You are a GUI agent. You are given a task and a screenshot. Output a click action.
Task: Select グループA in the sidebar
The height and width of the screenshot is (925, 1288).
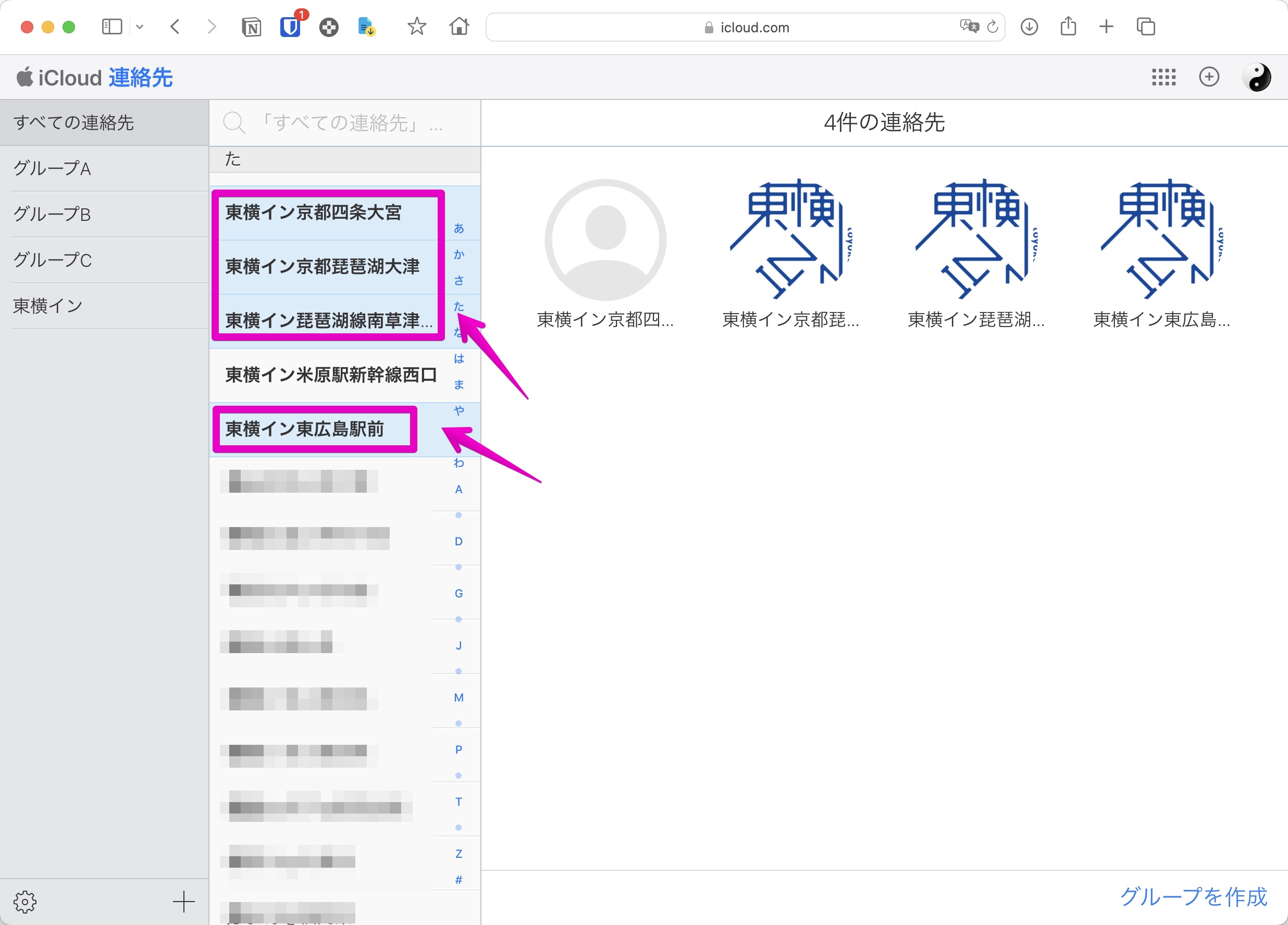coord(105,168)
